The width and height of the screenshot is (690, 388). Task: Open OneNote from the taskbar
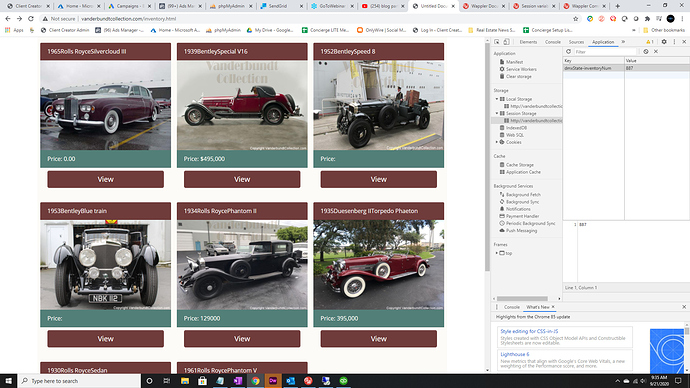click(238, 381)
